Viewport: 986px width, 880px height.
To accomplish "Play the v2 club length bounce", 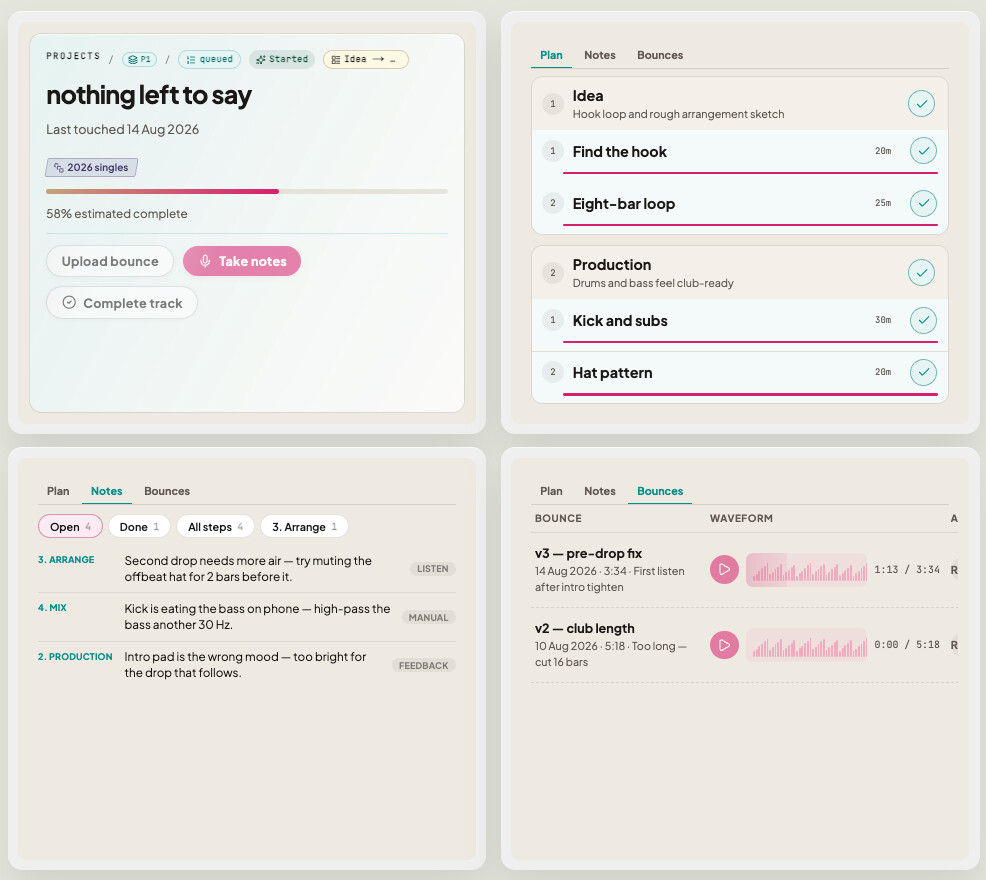I will click(x=724, y=645).
